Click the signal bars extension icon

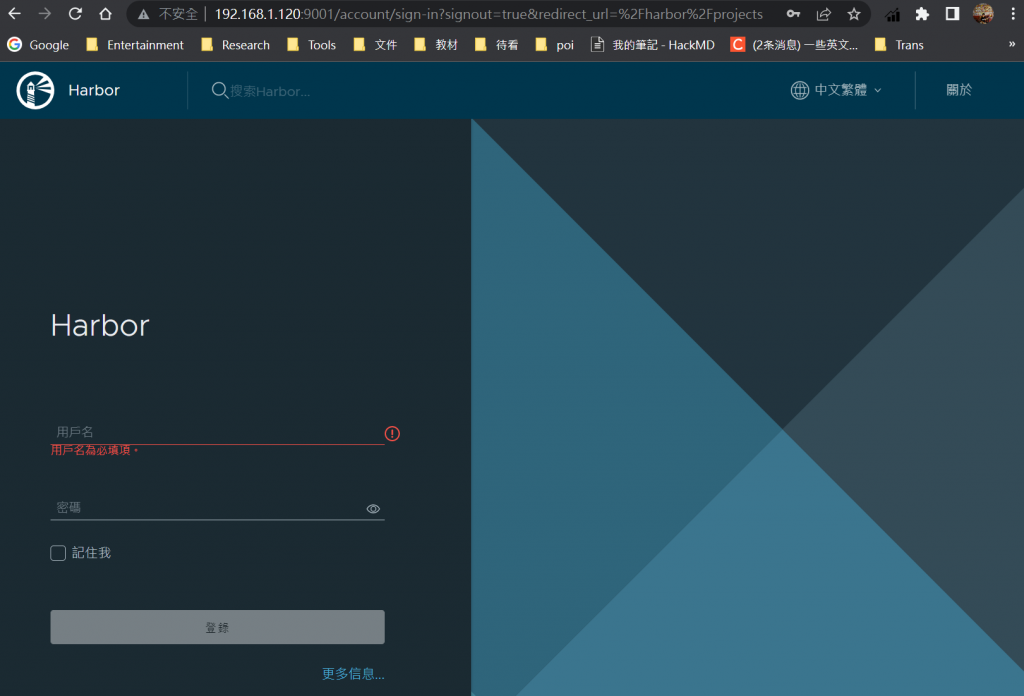893,14
